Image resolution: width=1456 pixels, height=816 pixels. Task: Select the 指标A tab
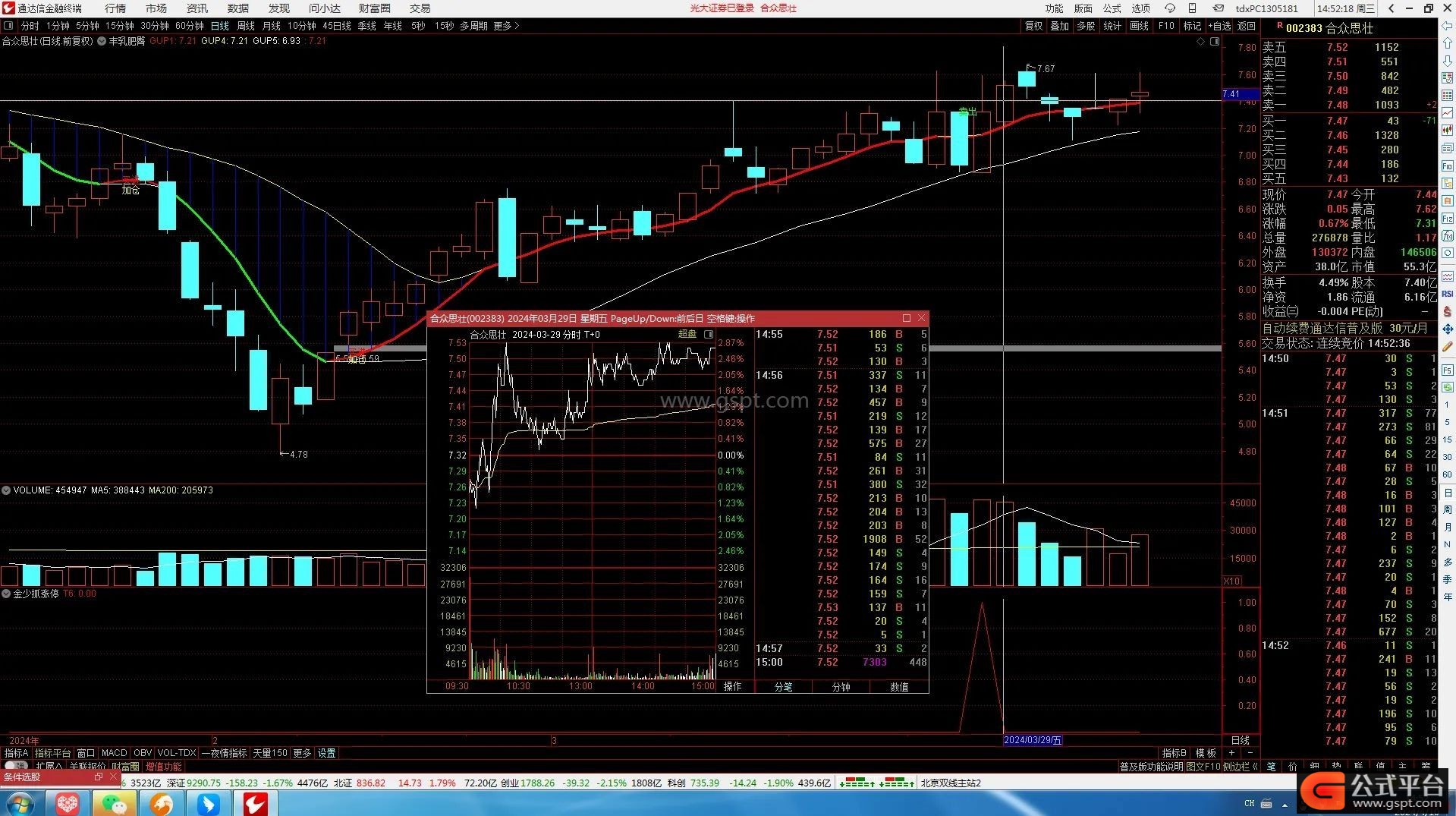[x=16, y=753]
